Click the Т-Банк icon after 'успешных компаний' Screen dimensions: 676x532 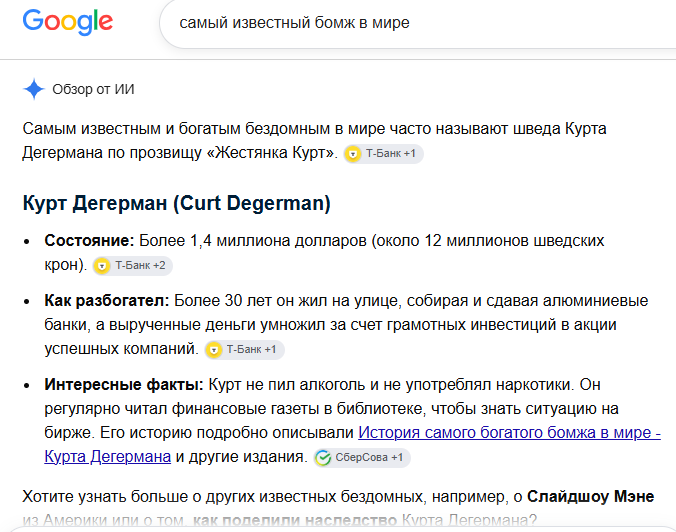[x=214, y=350]
